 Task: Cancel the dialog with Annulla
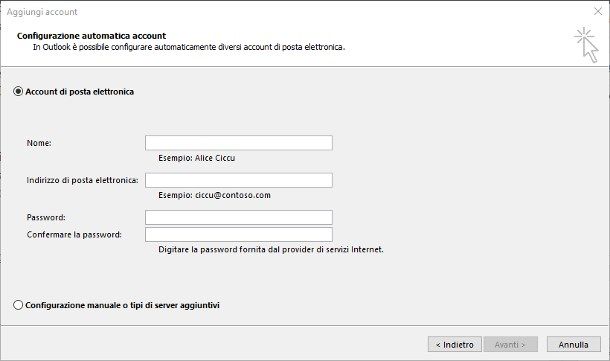pyautogui.click(x=573, y=344)
